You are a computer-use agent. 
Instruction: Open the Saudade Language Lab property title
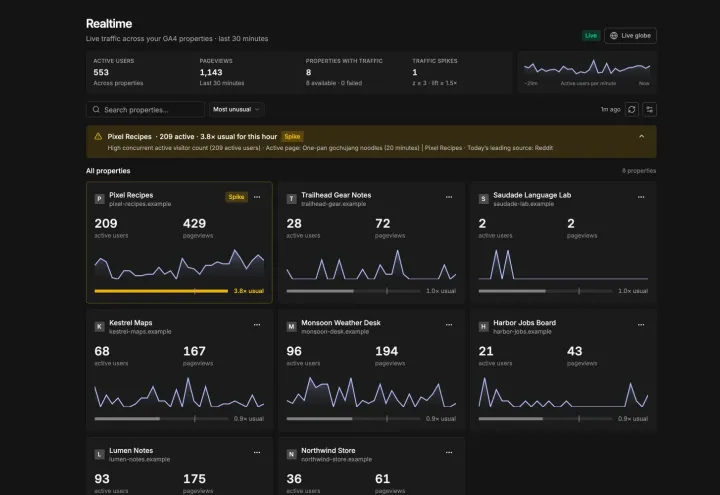coord(532,195)
